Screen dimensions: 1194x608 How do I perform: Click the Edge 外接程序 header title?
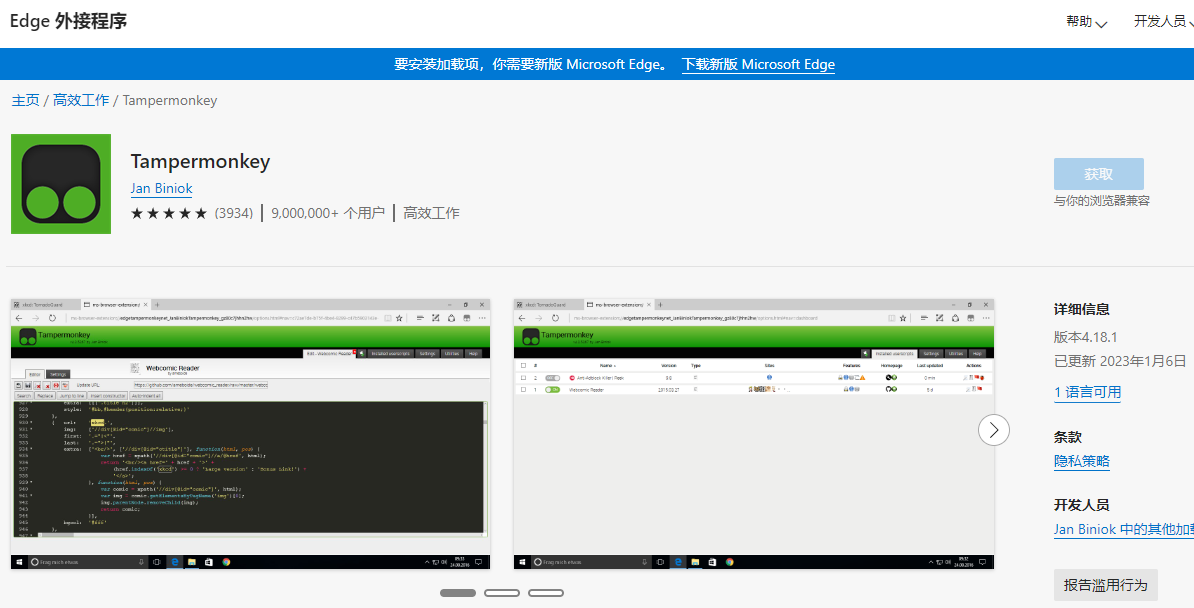69,21
